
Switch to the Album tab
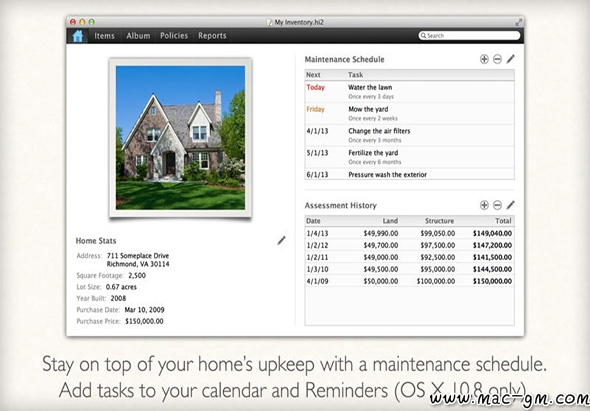point(138,36)
